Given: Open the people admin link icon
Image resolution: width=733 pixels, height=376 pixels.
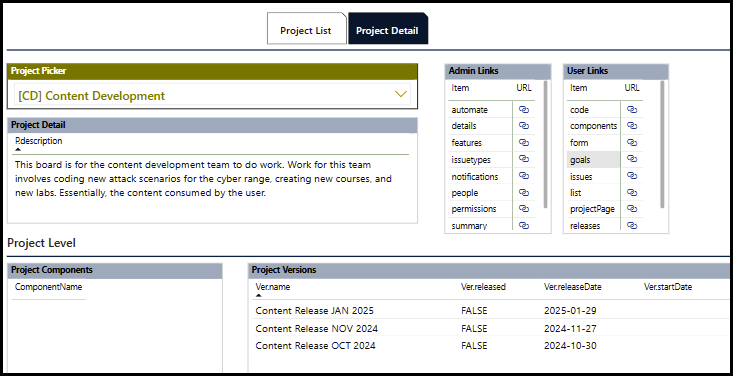Looking at the screenshot, I should tap(524, 193).
